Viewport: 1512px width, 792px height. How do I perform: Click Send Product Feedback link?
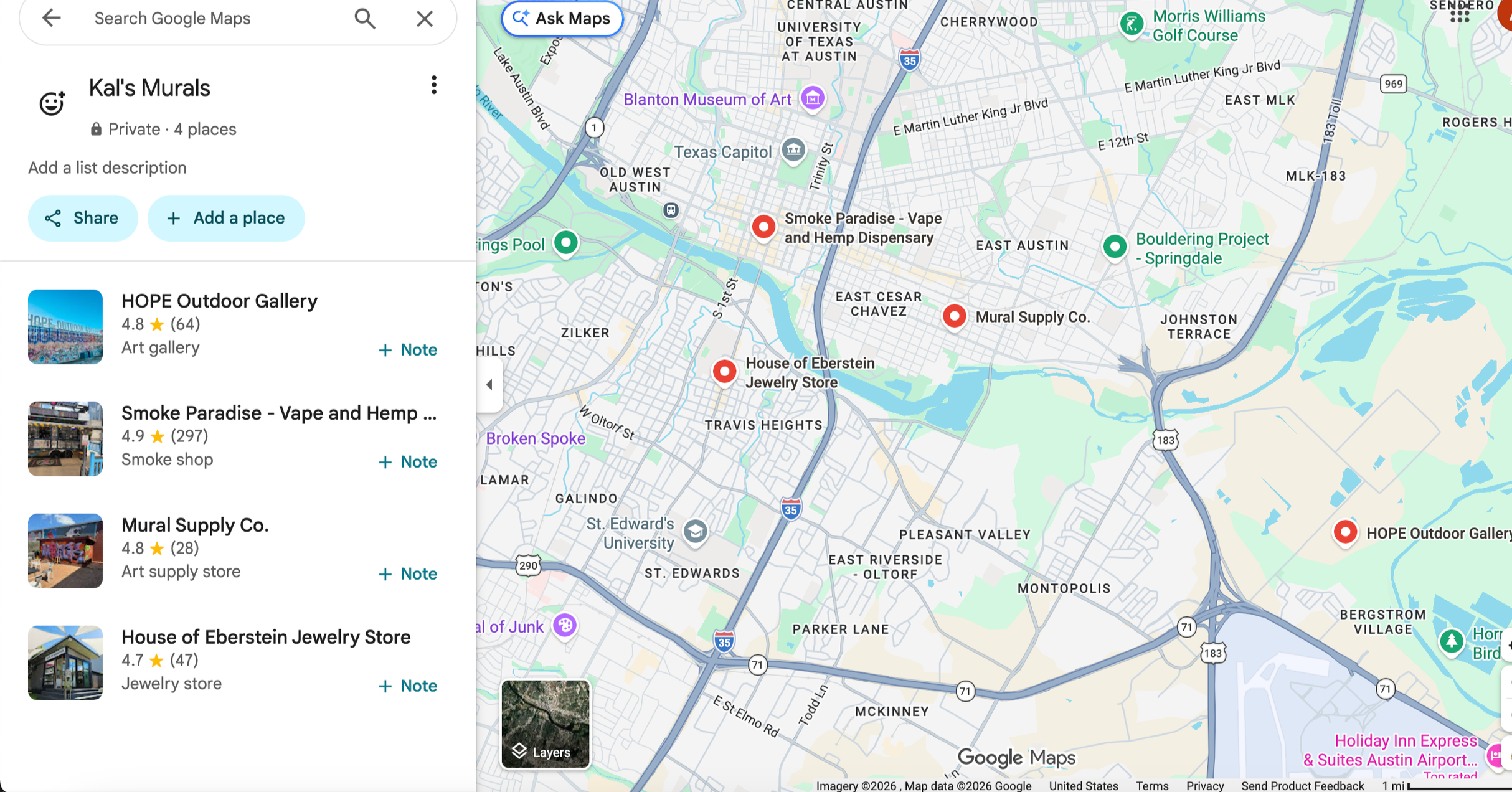pyautogui.click(x=1303, y=786)
